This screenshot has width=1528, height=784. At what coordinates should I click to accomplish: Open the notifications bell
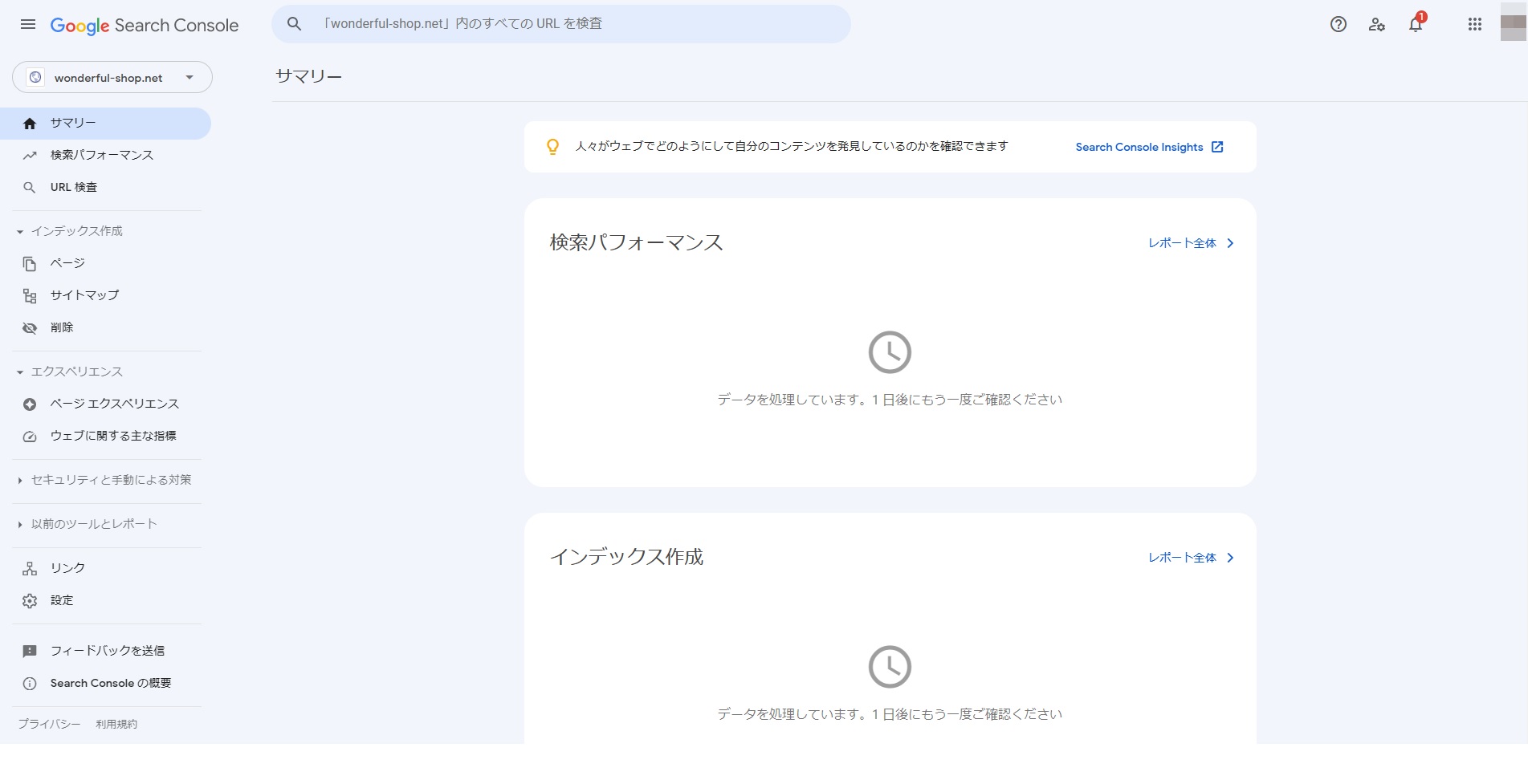(x=1416, y=24)
